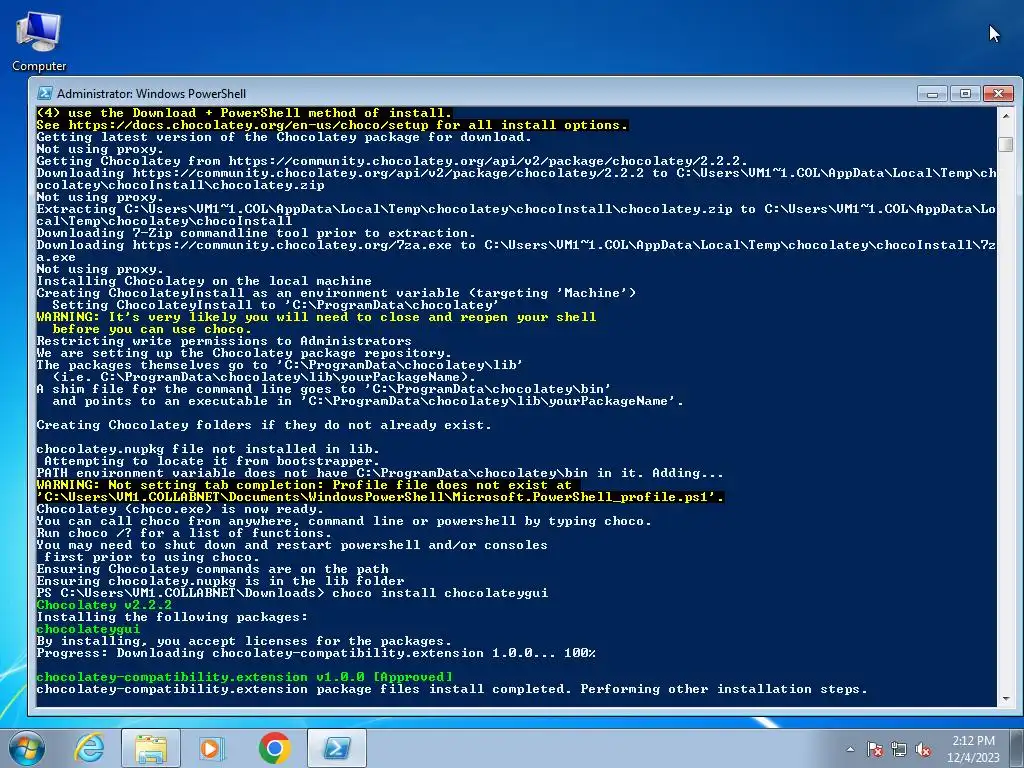Viewport: 1024px width, 768px height.
Task: Open Windows Explorer from the taskbar
Action: (151, 748)
